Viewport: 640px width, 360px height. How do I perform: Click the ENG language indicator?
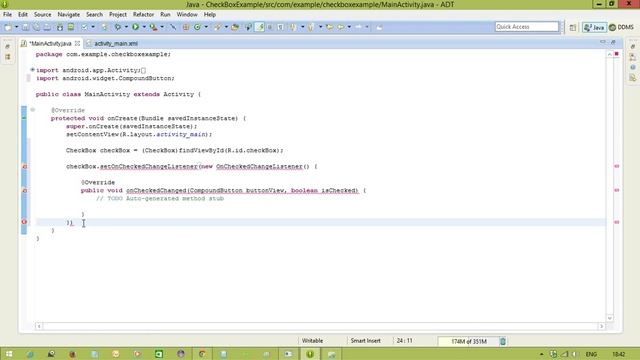(591, 354)
